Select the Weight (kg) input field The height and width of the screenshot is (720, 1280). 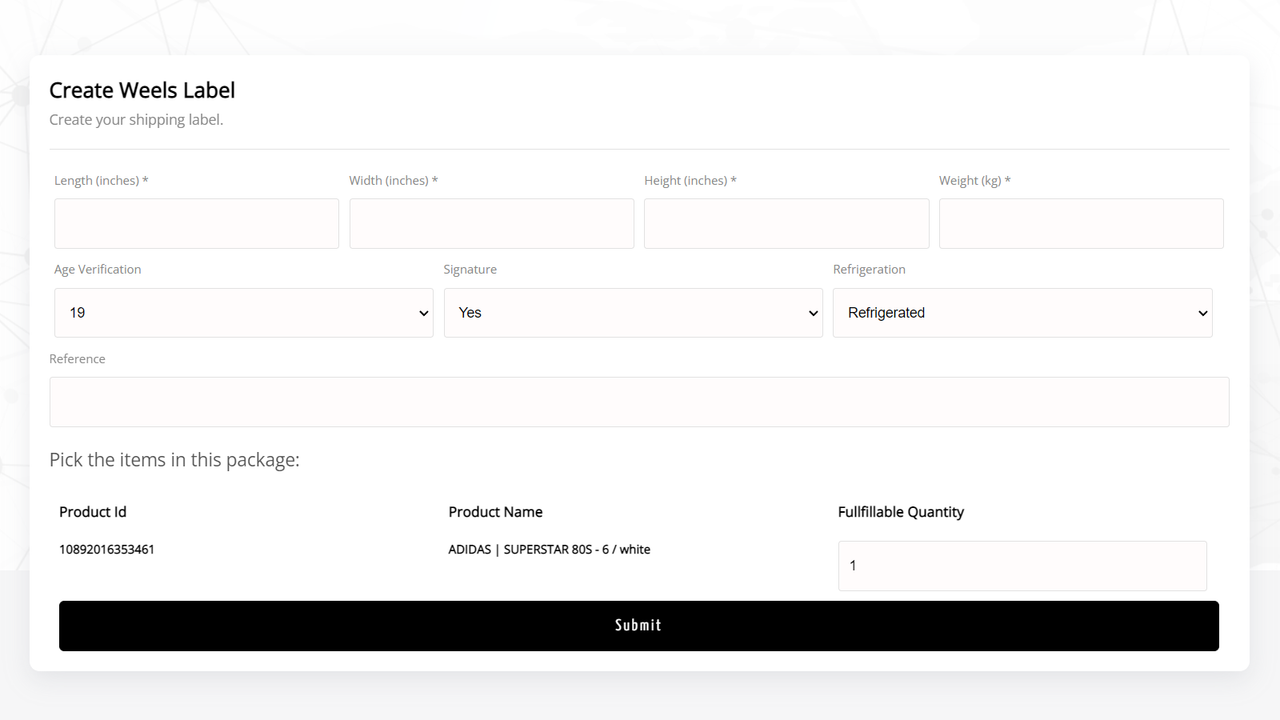(x=1081, y=223)
